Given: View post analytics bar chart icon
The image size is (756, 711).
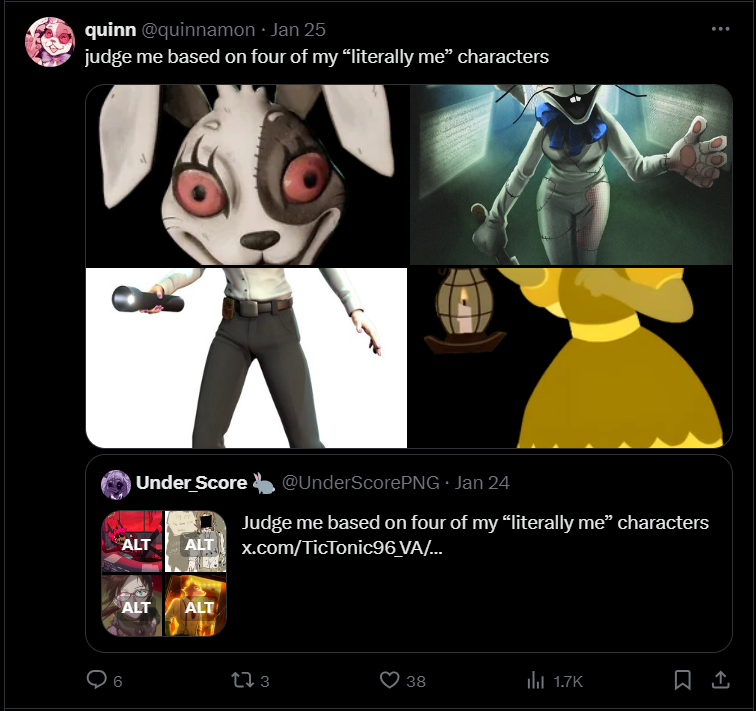Looking at the screenshot, I should coord(535,680).
